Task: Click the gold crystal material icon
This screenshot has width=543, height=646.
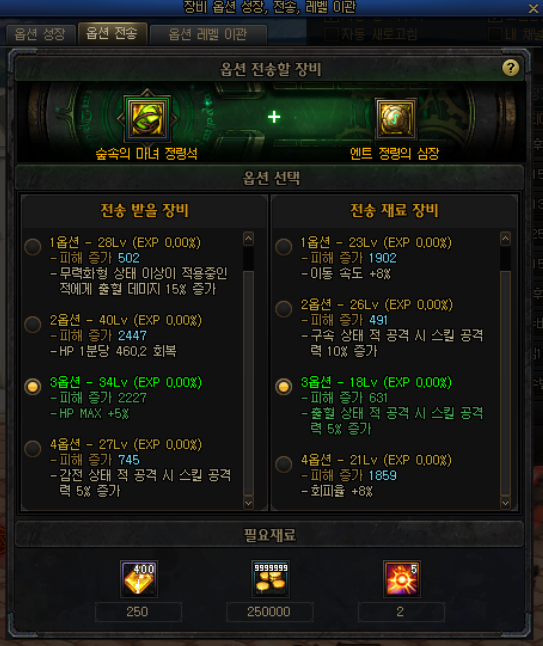Action: (139, 578)
